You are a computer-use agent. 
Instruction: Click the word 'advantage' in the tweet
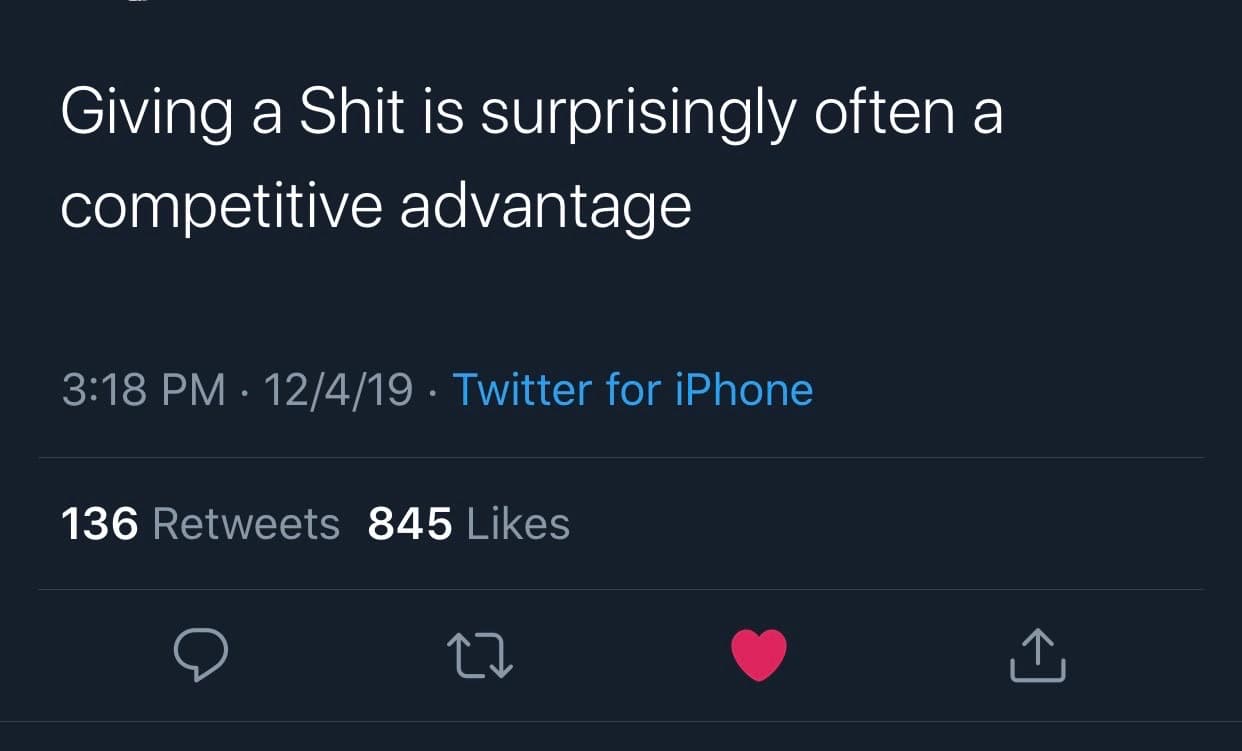coord(545,208)
